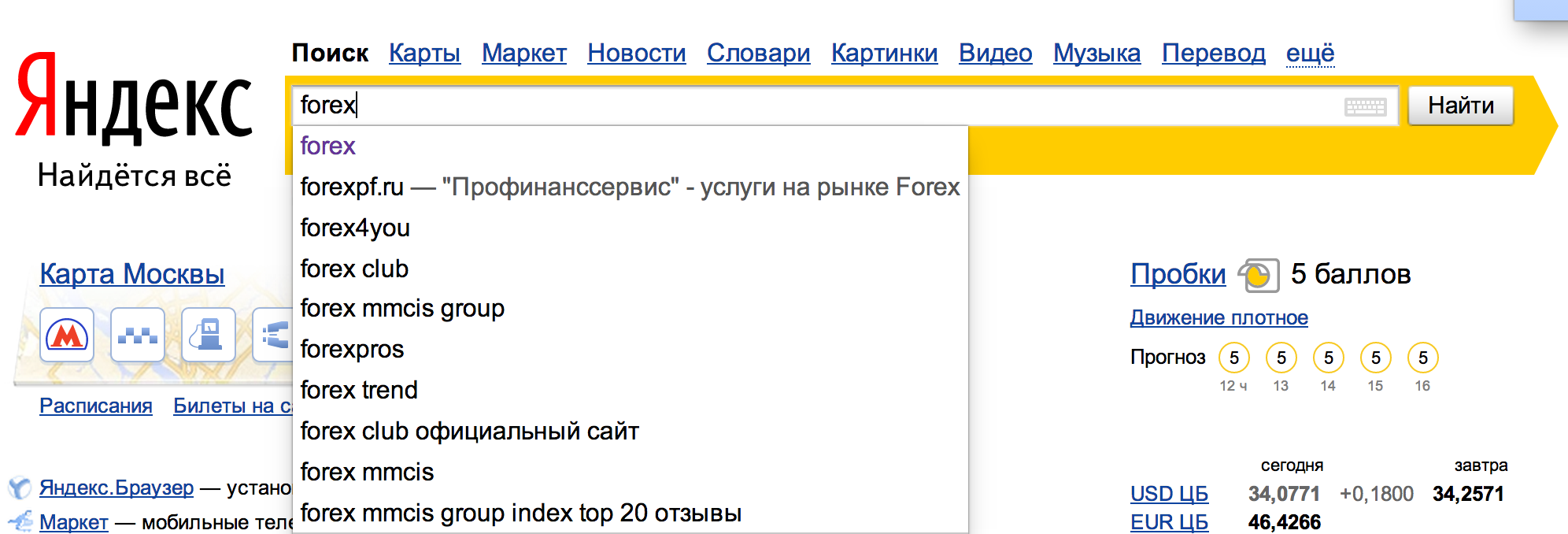The image size is (1568, 534).
Task: Choose the suggestion "forex mmcis group"
Action: coord(630,309)
